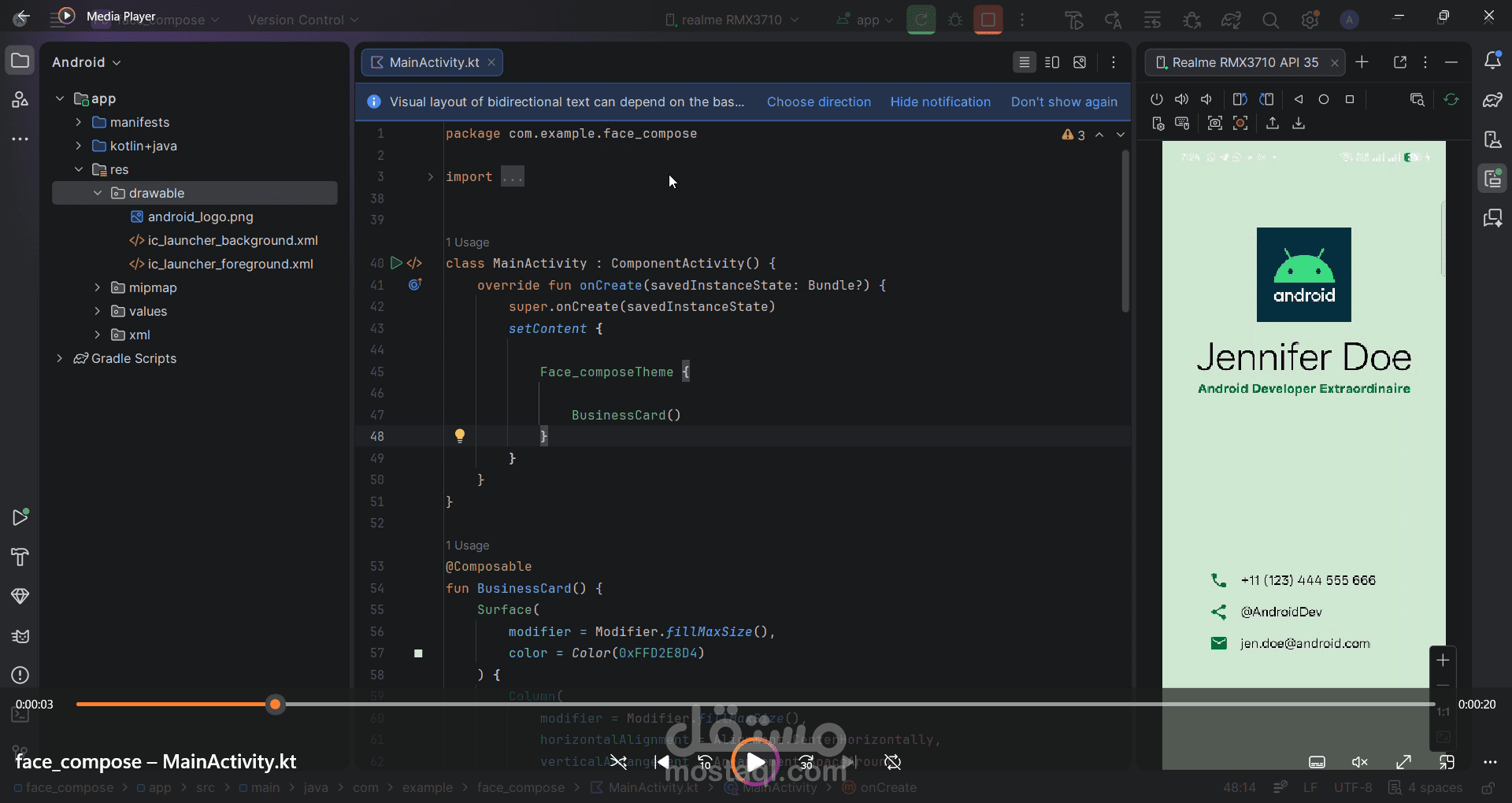The width and height of the screenshot is (1512, 803).
Task: Click the Media Player seek slider thumb
Action: [275, 705]
